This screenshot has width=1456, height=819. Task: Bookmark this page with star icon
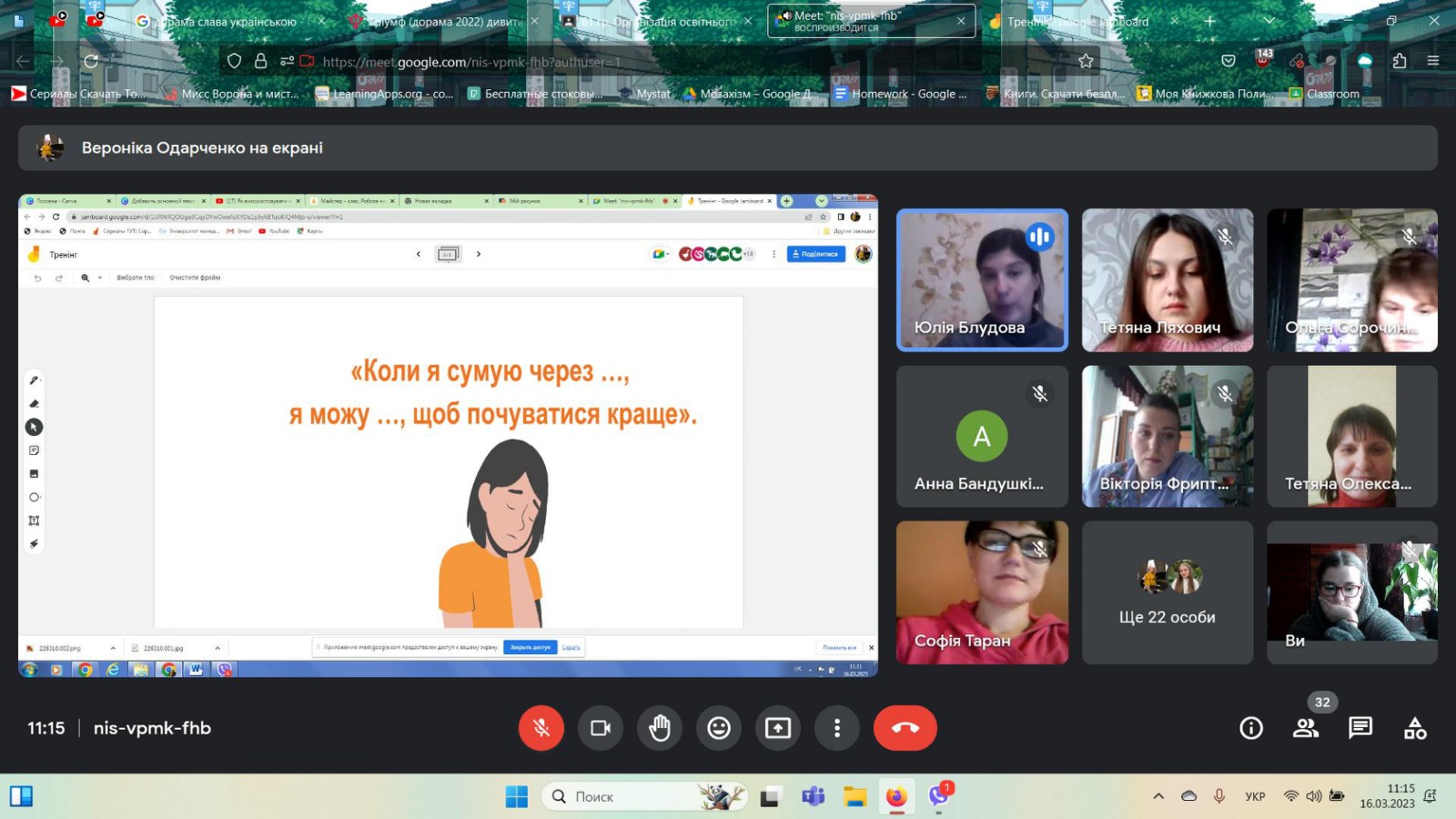point(1086,61)
